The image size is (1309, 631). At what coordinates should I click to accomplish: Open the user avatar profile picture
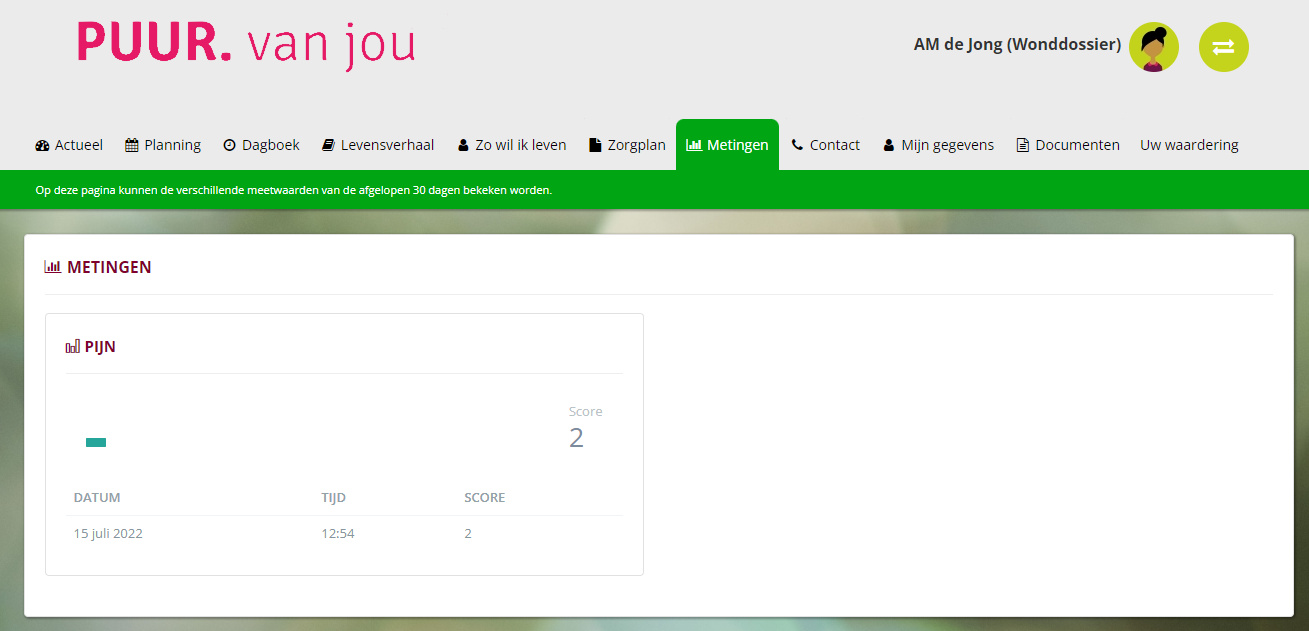[x=1153, y=47]
